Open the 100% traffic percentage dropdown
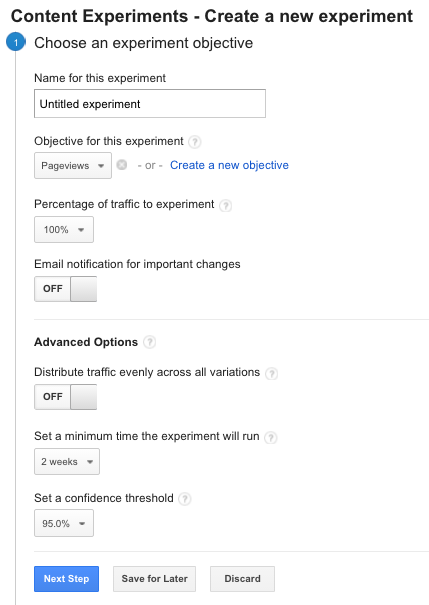The width and height of the screenshot is (429, 605). 64,230
